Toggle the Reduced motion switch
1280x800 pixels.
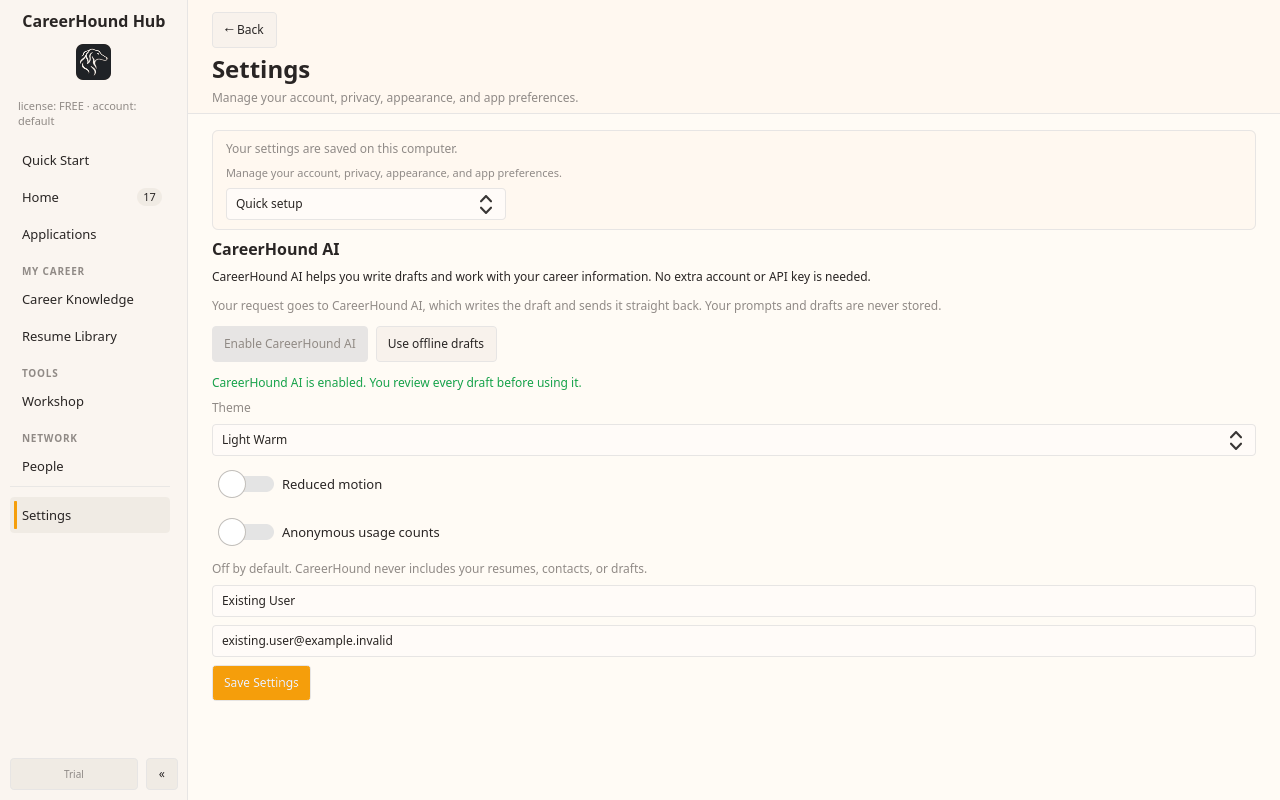(246, 484)
